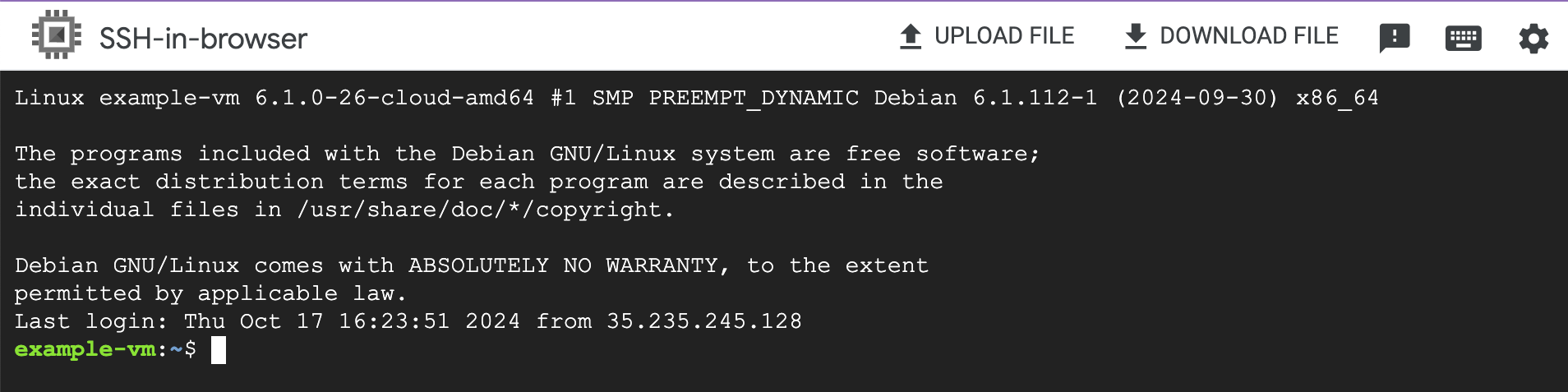Click the download arrow icon

1136,36
